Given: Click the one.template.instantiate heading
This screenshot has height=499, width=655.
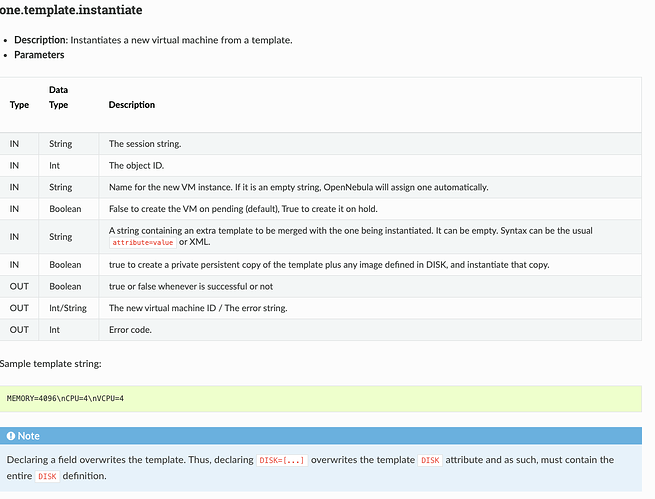Looking at the screenshot, I should tap(71, 10).
